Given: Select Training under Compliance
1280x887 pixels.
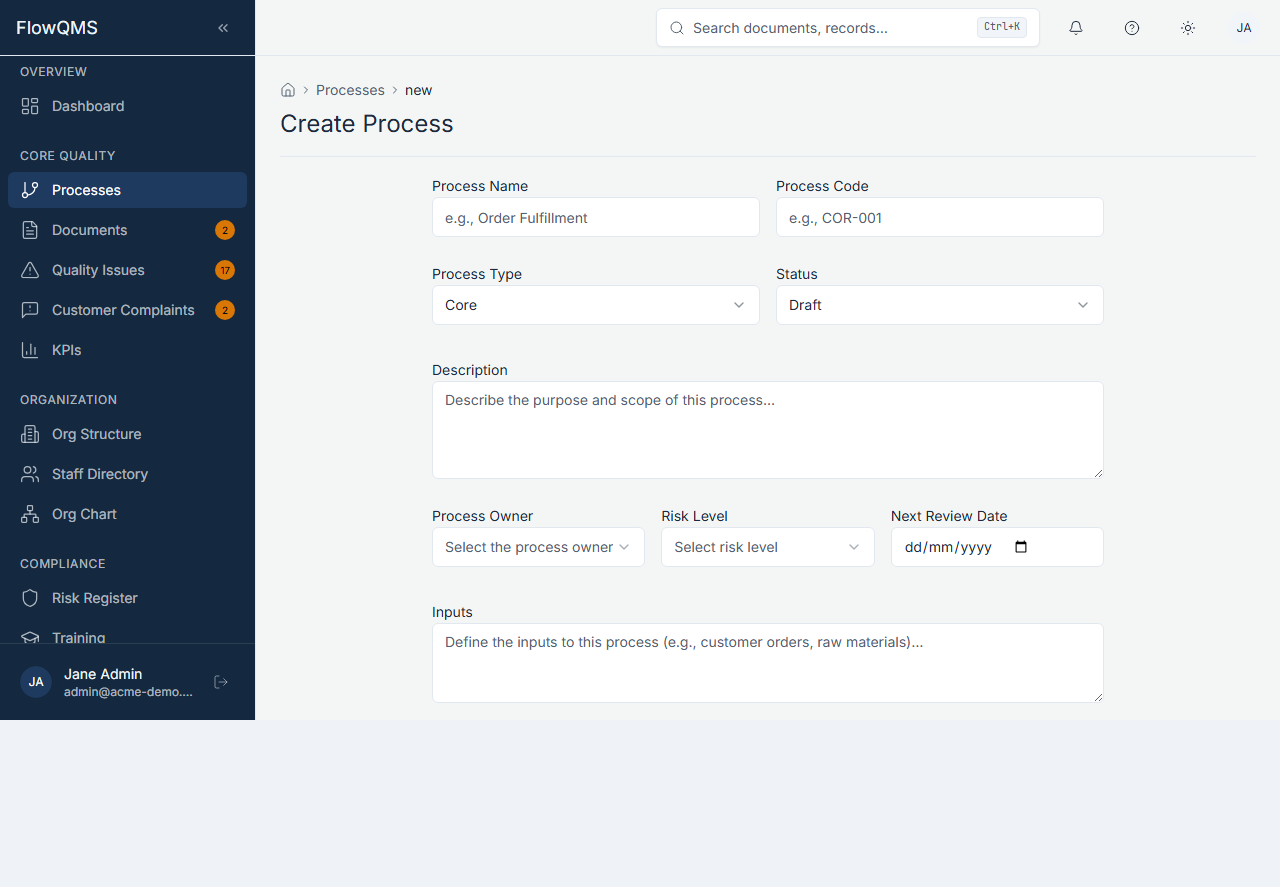Looking at the screenshot, I should click(x=78, y=638).
